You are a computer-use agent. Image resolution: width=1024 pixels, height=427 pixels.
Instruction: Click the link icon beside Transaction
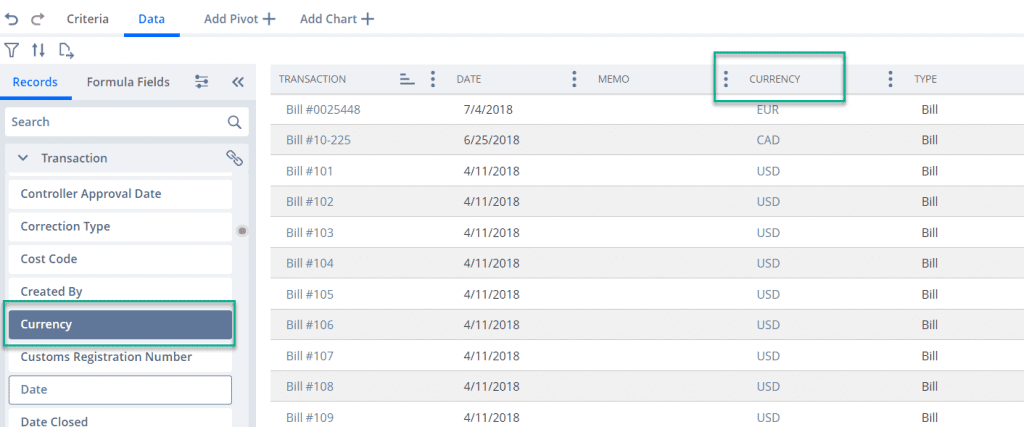(x=234, y=158)
